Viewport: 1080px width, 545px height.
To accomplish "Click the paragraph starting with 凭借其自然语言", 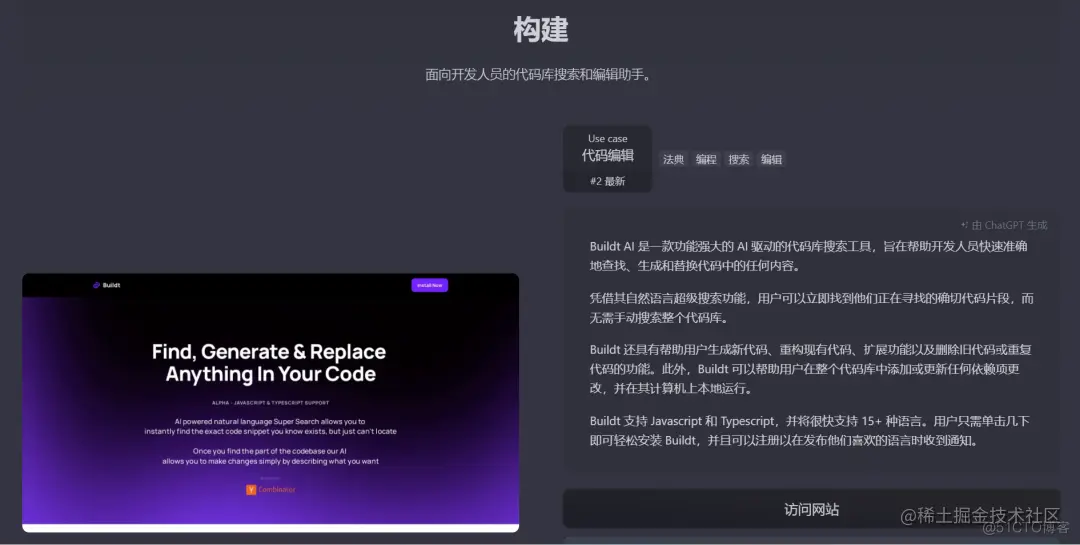I will coord(811,308).
